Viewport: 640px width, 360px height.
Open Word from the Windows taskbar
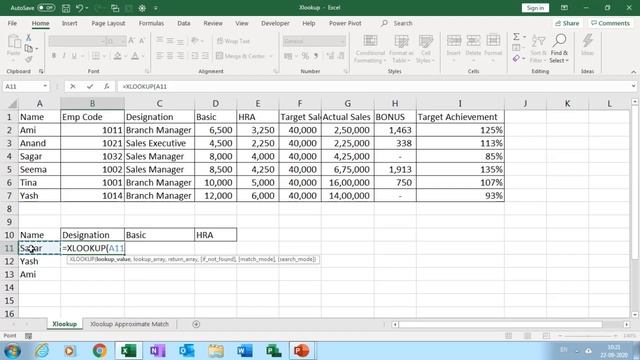click(244, 351)
